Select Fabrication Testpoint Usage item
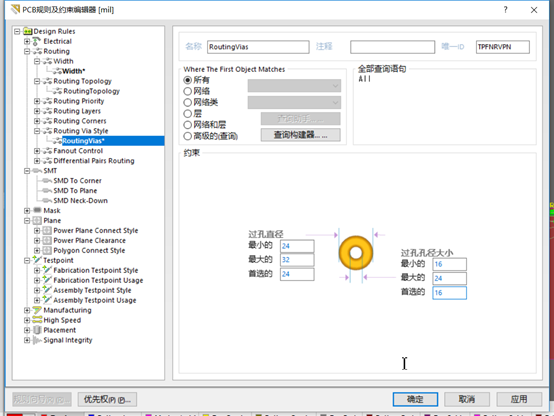 98,280
